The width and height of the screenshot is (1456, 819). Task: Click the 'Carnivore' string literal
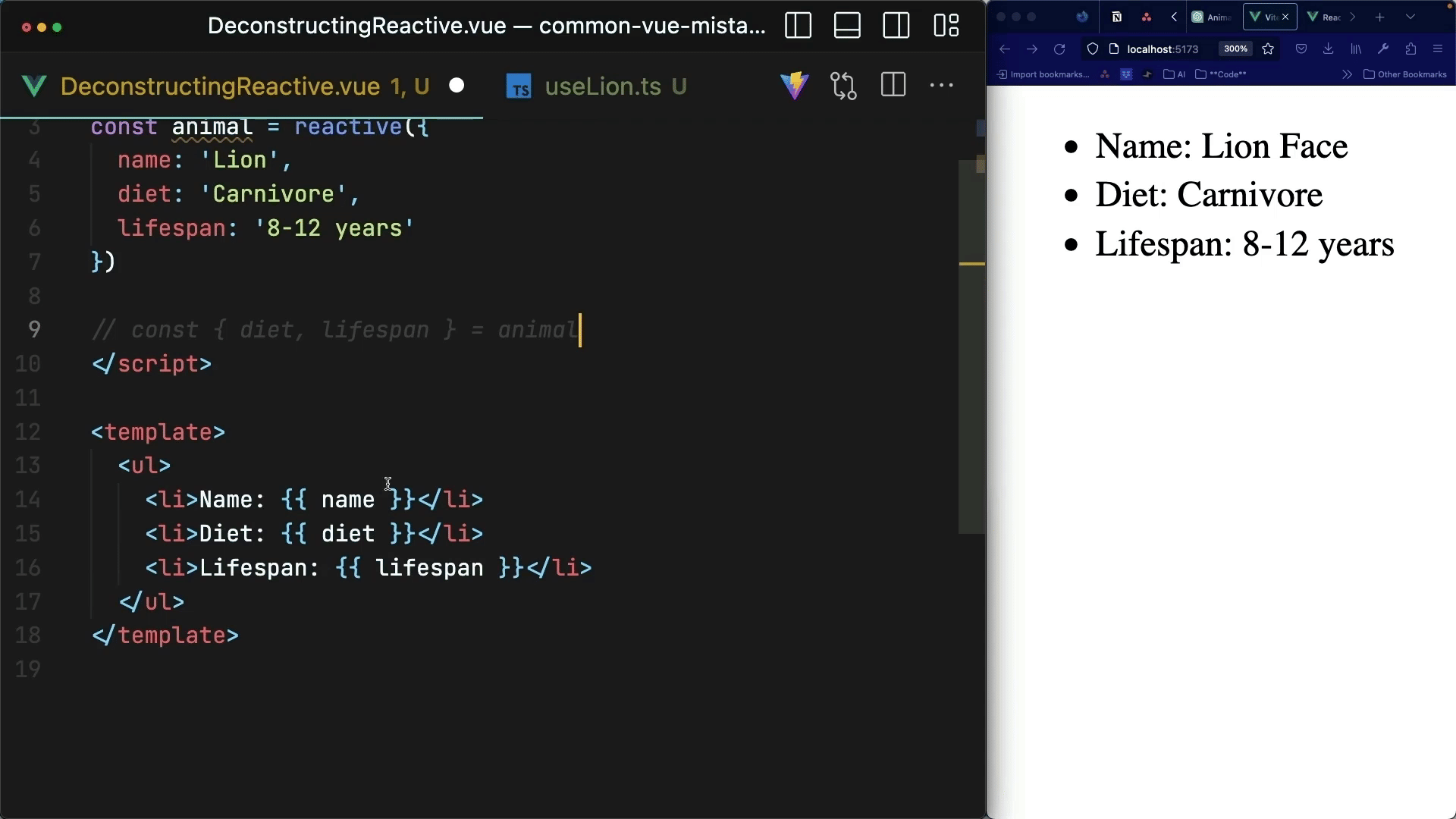click(x=274, y=194)
